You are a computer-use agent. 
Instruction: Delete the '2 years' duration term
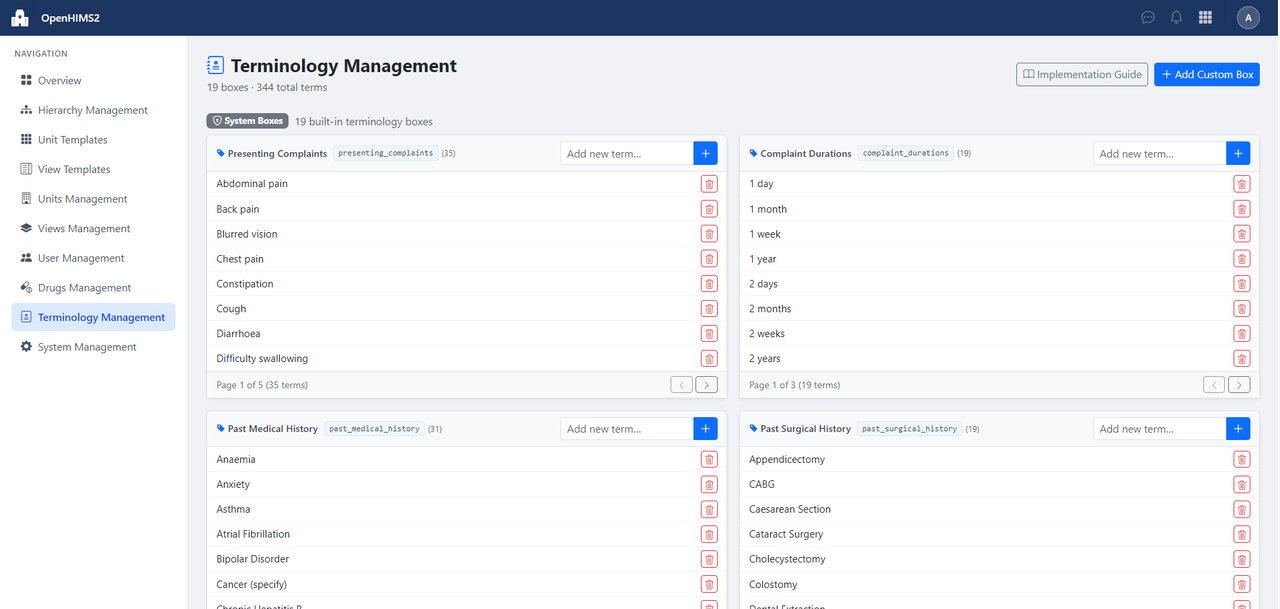pyautogui.click(x=1242, y=359)
